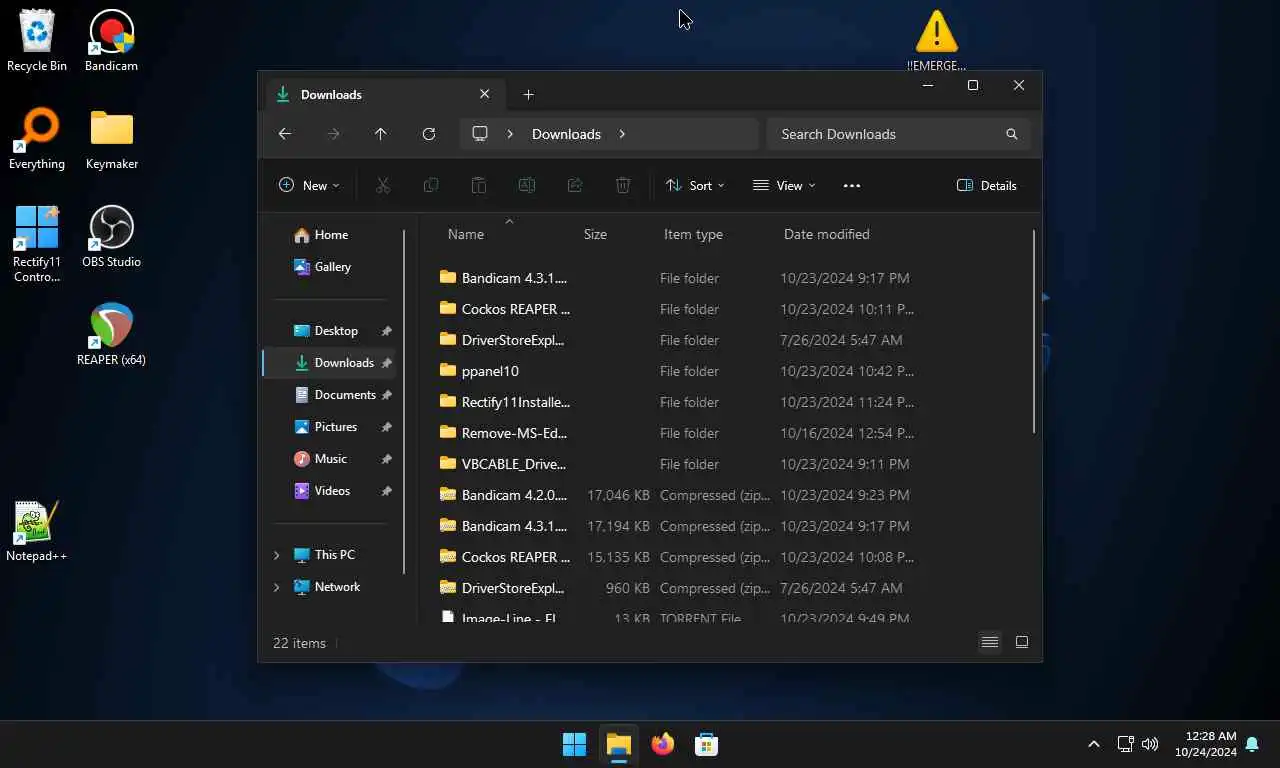Select the !!EMERGE... warning desktop icon
The height and width of the screenshot is (768, 1280).
pyautogui.click(x=937, y=40)
